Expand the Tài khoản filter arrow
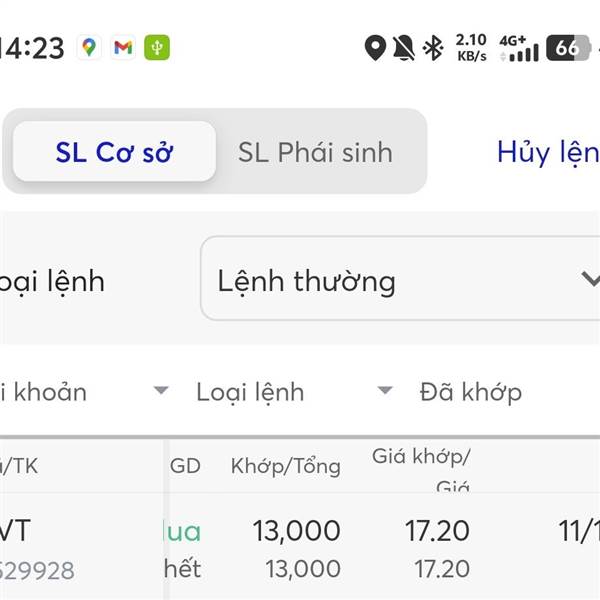 click(160, 391)
